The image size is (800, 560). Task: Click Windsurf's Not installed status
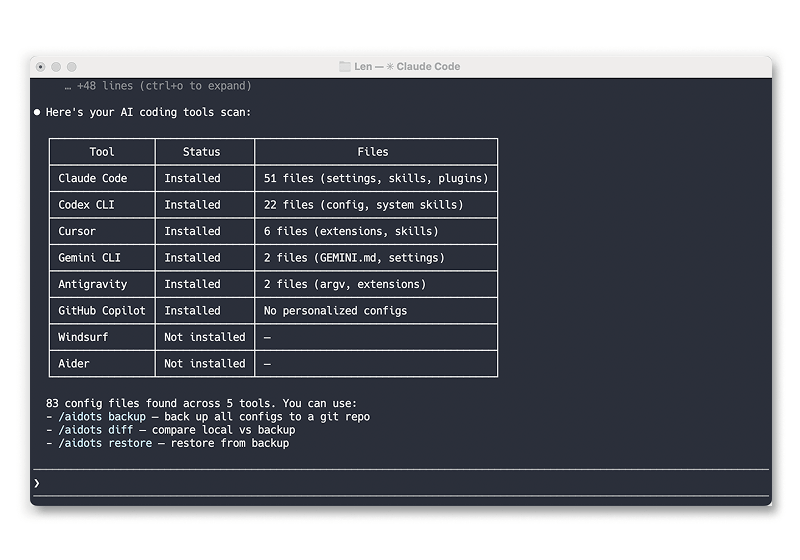click(x=204, y=337)
